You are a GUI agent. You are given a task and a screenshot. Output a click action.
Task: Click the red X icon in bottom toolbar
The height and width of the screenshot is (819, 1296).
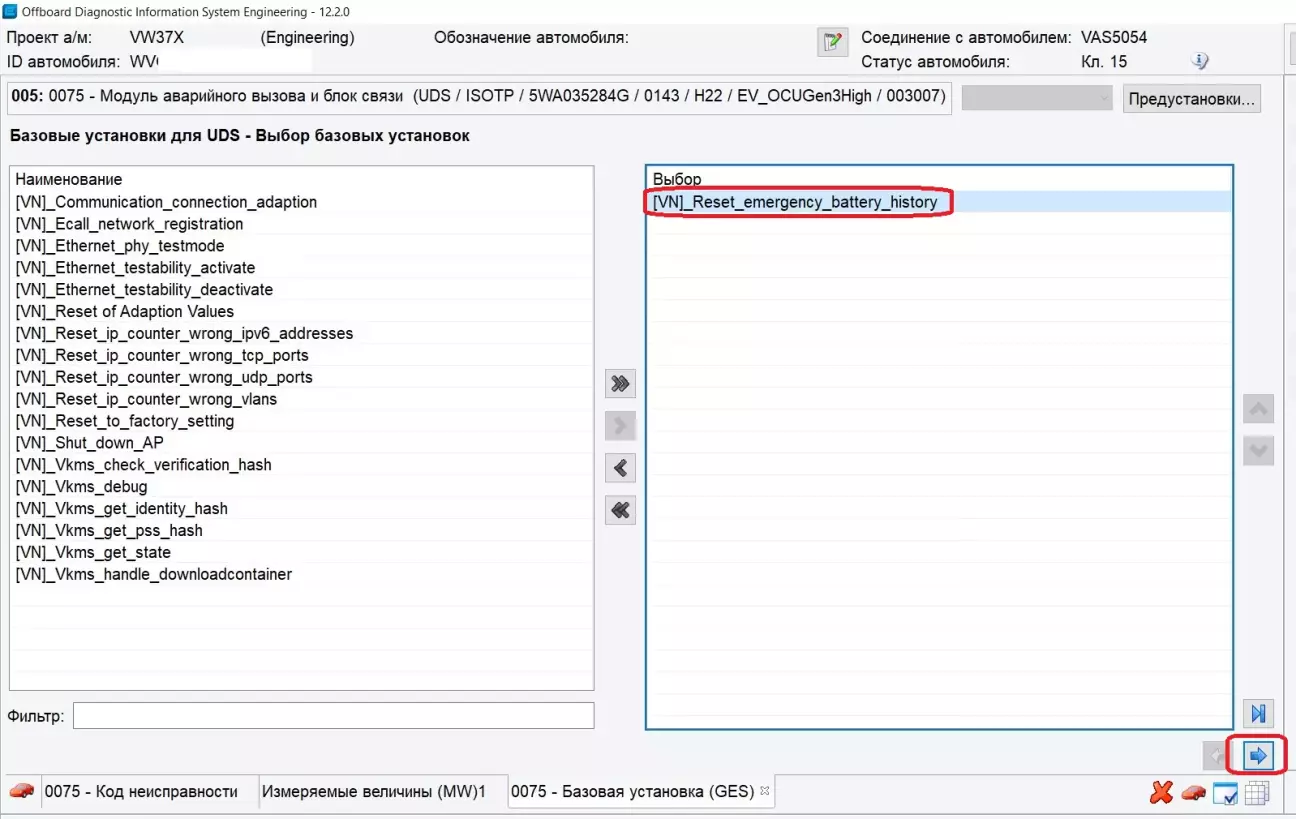pos(1161,793)
